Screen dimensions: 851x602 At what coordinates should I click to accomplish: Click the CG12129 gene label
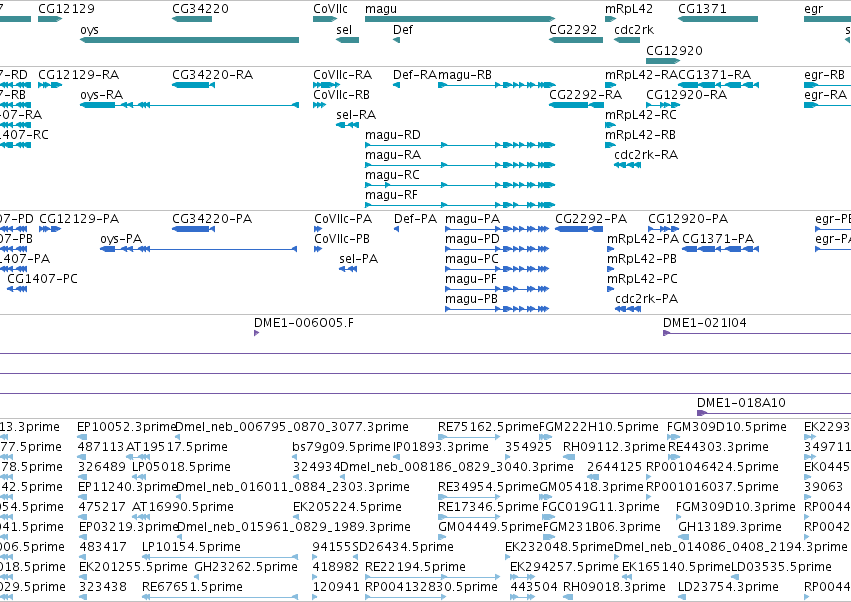(x=66, y=9)
